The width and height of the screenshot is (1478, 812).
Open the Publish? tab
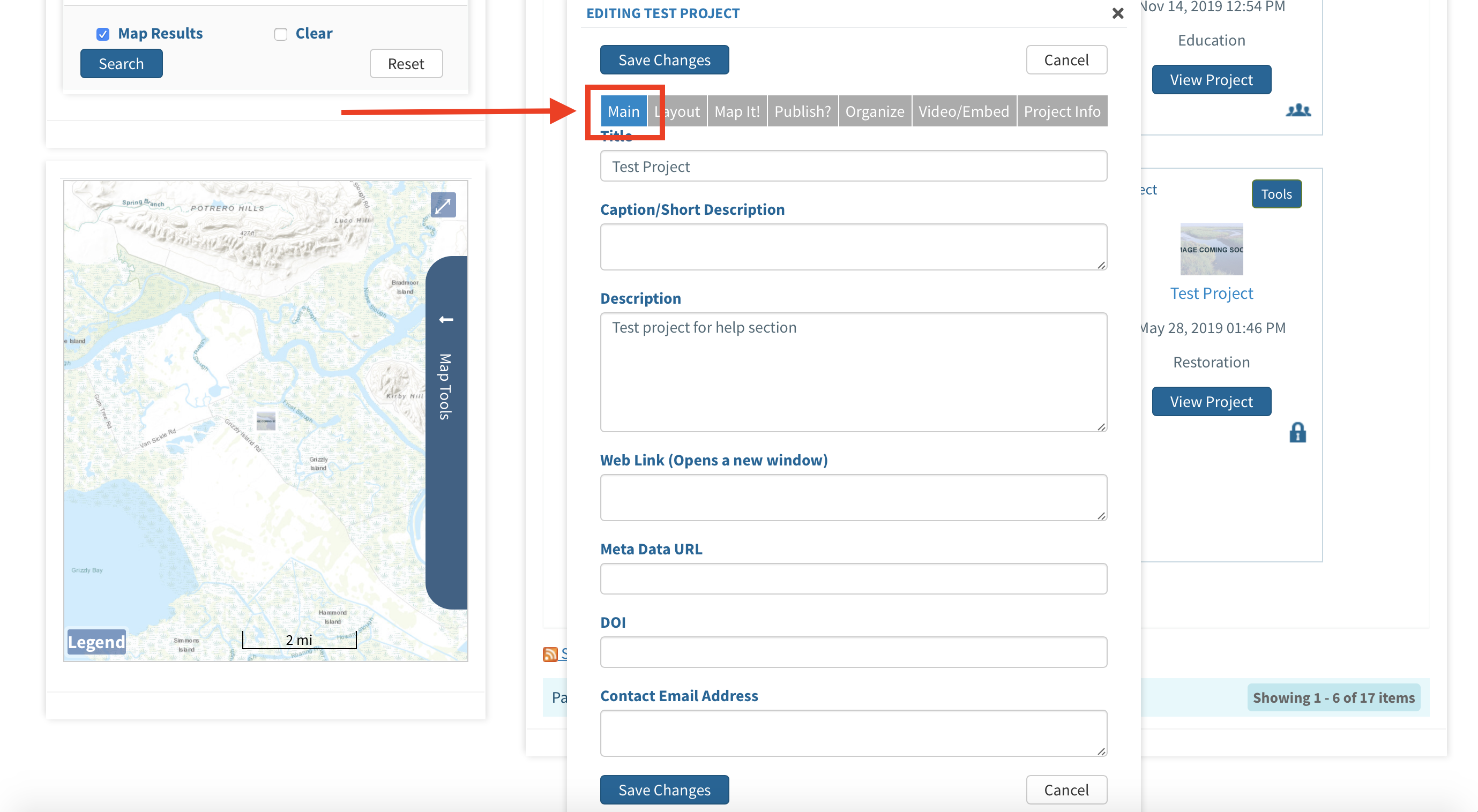pos(802,111)
